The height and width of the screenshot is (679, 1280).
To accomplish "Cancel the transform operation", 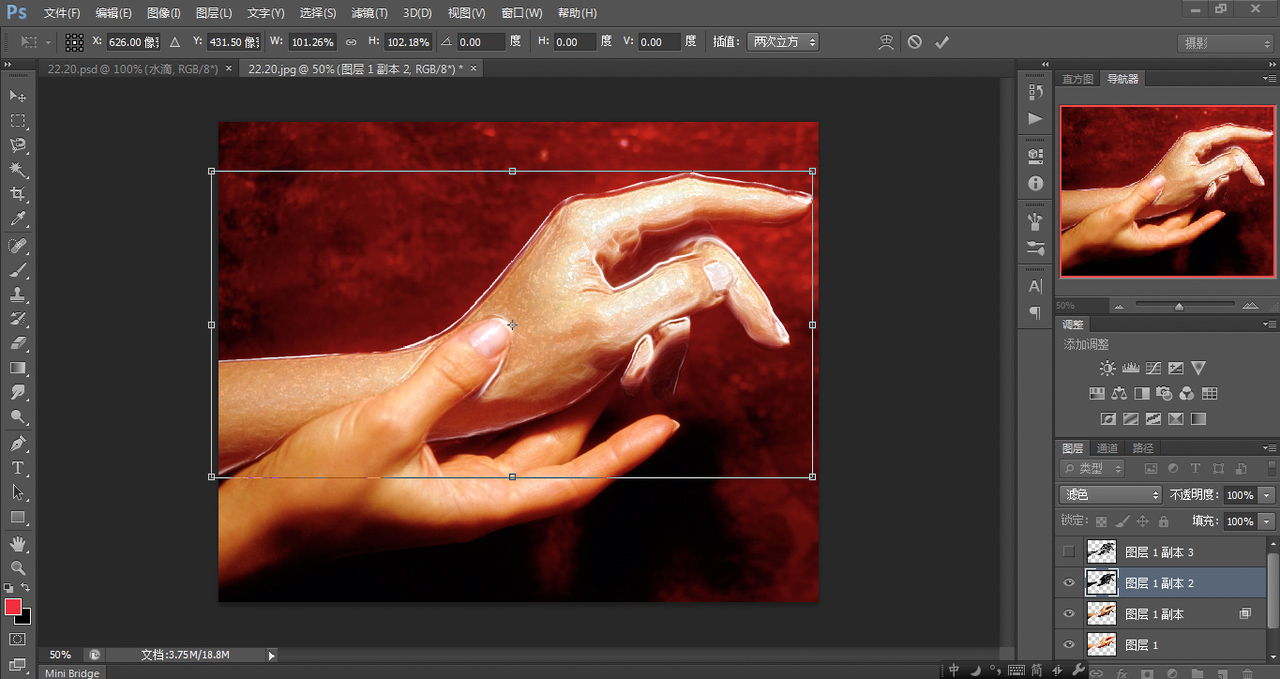I will (914, 42).
